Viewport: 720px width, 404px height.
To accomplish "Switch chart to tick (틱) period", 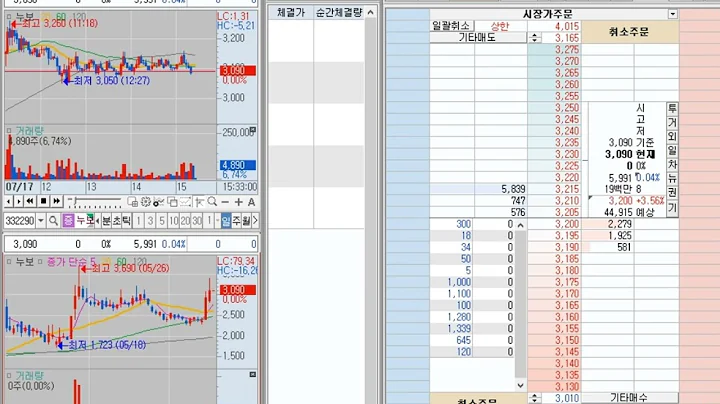I will pos(126,221).
